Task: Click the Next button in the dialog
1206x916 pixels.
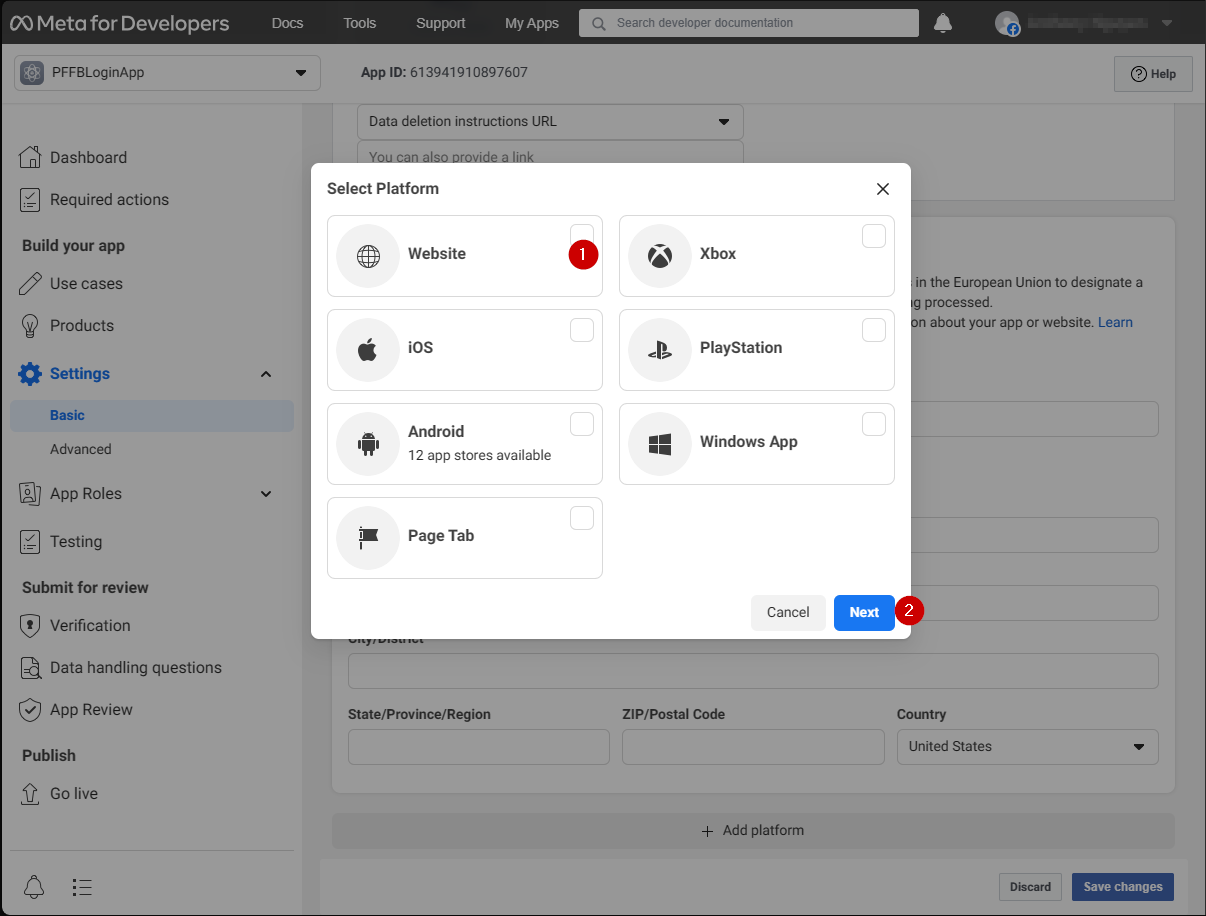Action: coord(864,612)
